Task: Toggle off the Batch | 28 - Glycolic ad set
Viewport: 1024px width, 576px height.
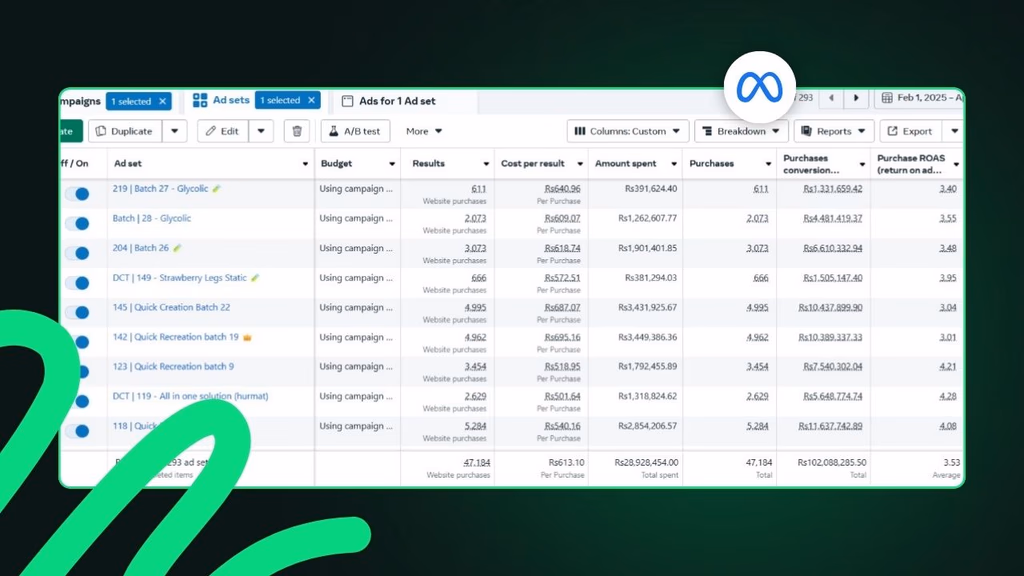Action: pos(77,223)
